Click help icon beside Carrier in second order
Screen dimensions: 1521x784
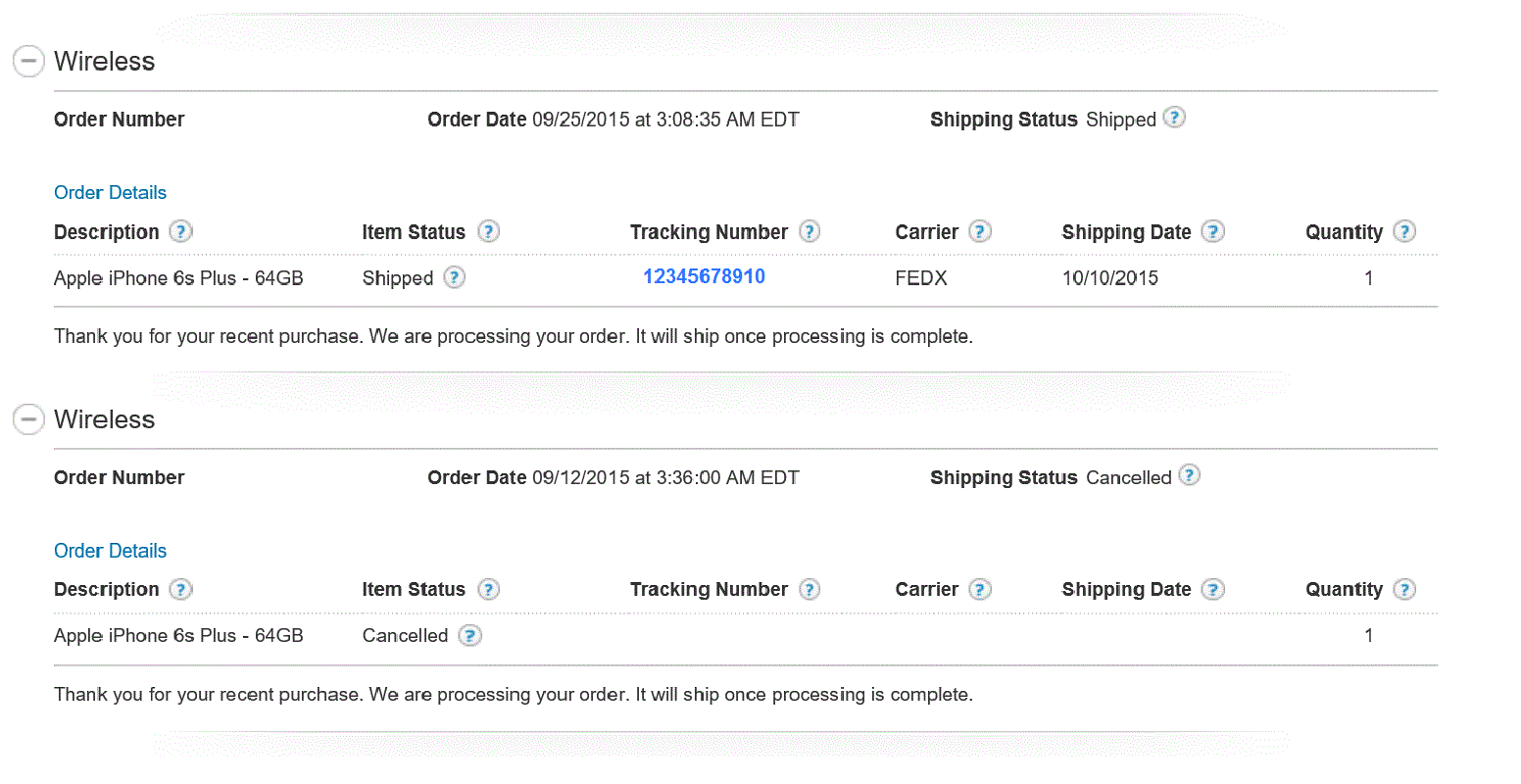click(x=980, y=589)
